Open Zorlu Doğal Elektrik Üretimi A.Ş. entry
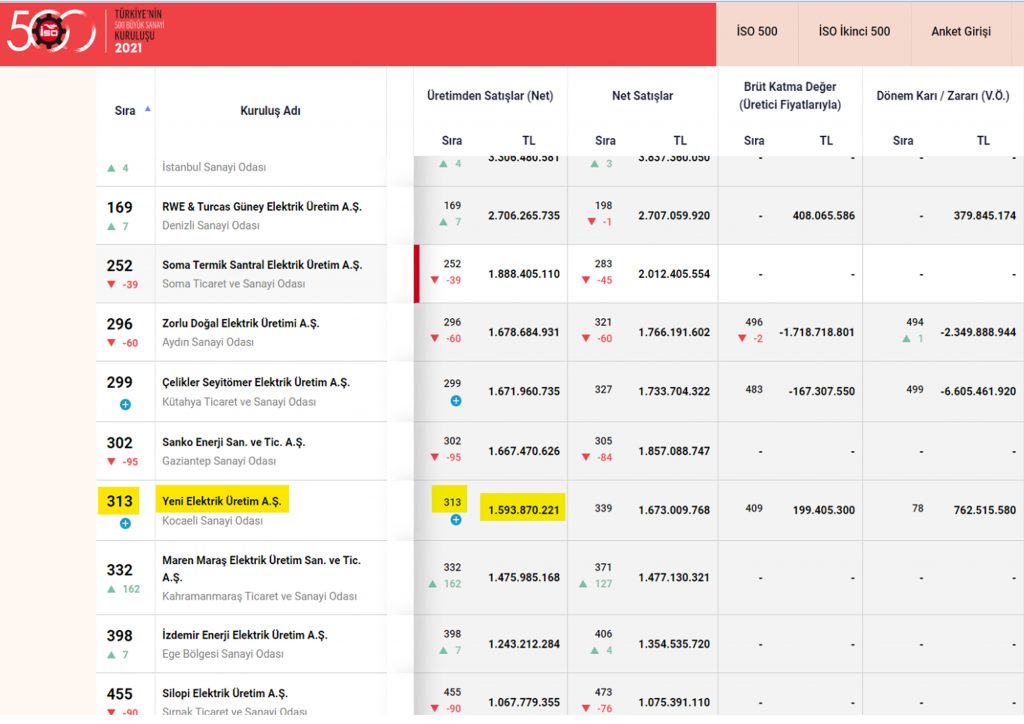The image size is (1024, 724). (241, 324)
